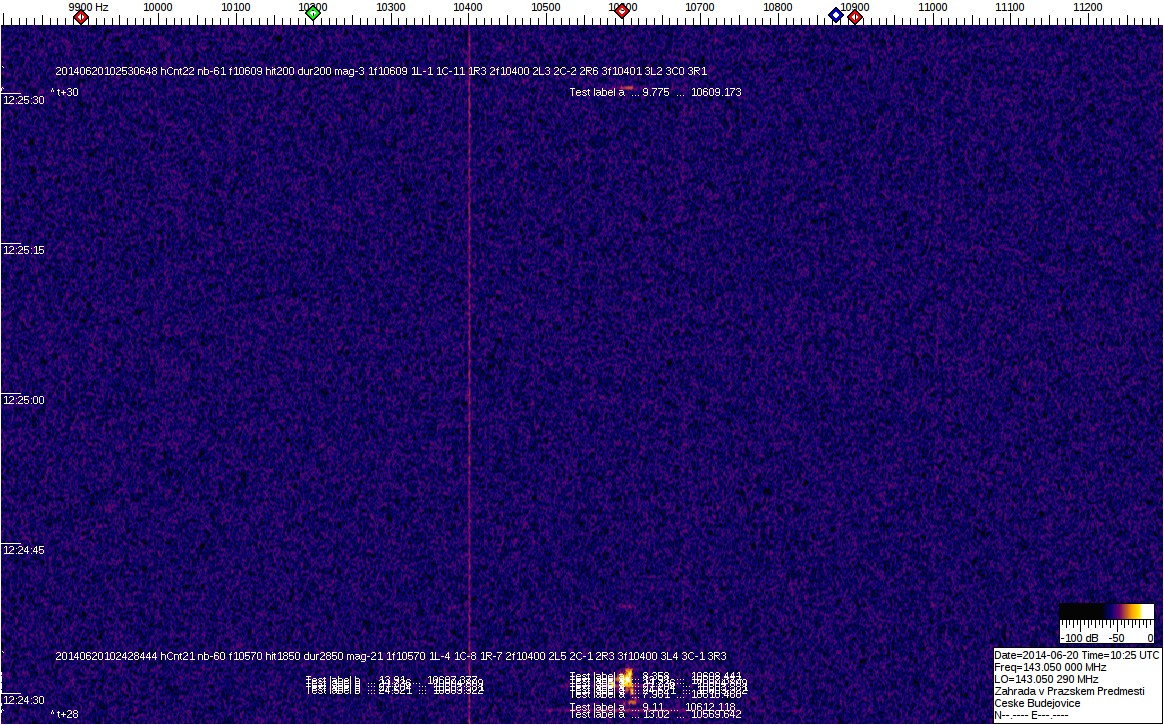Select the blue diamond frequency marker

(836, 15)
